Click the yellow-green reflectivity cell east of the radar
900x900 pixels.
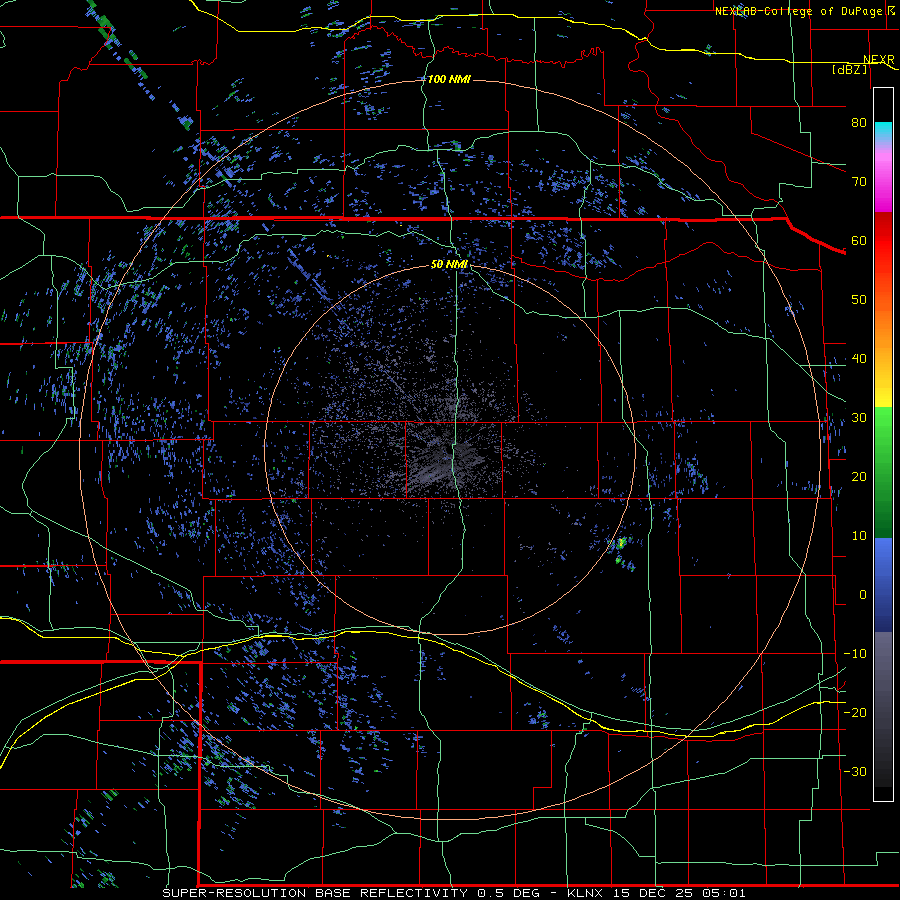[622, 542]
